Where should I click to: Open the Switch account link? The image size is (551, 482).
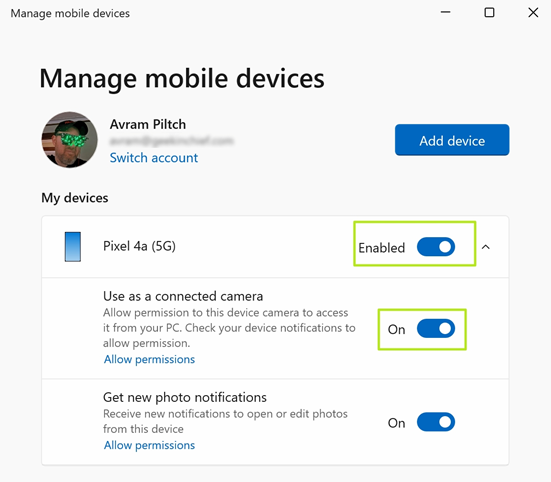[x=154, y=158]
